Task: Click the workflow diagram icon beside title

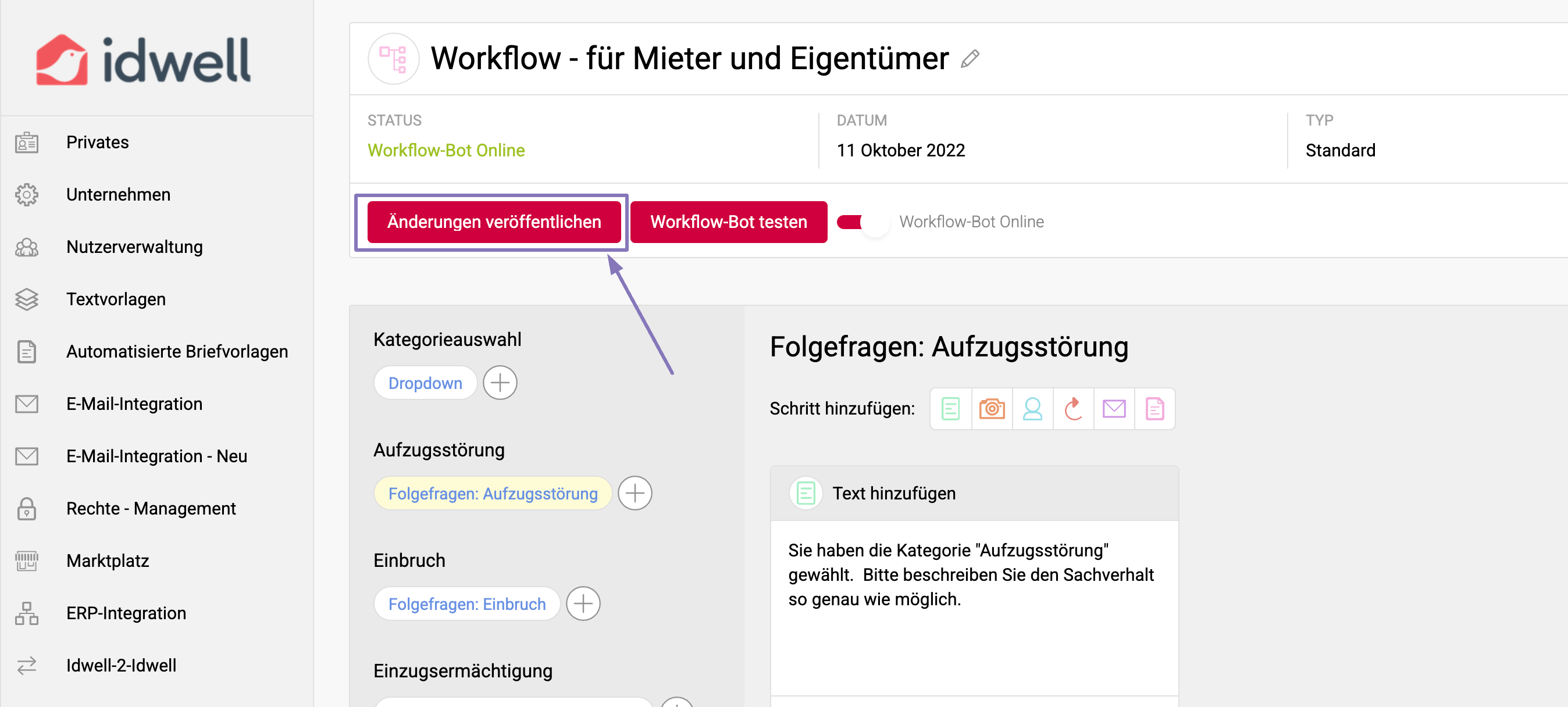Action: click(x=393, y=58)
